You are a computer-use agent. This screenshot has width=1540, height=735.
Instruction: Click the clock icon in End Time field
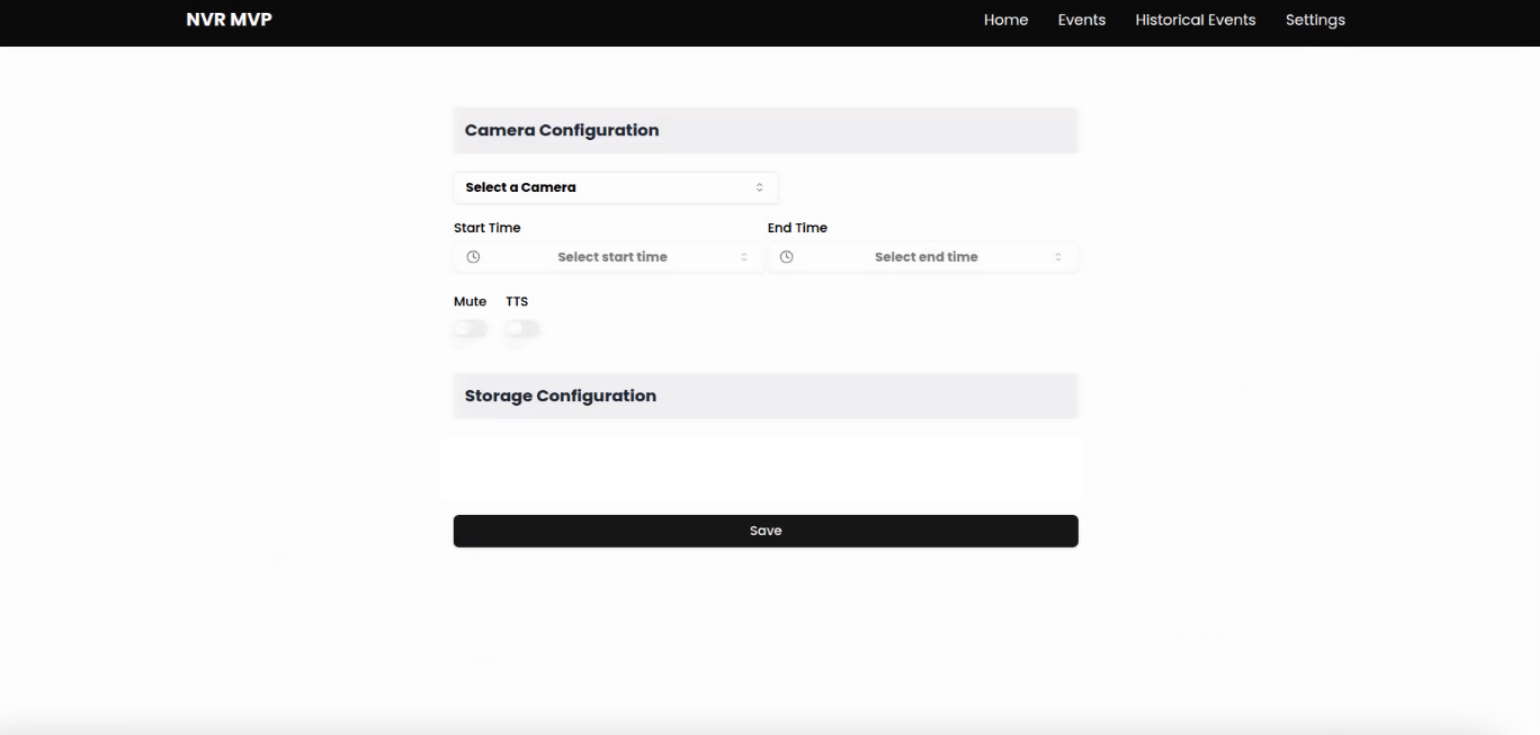pyautogui.click(x=787, y=257)
